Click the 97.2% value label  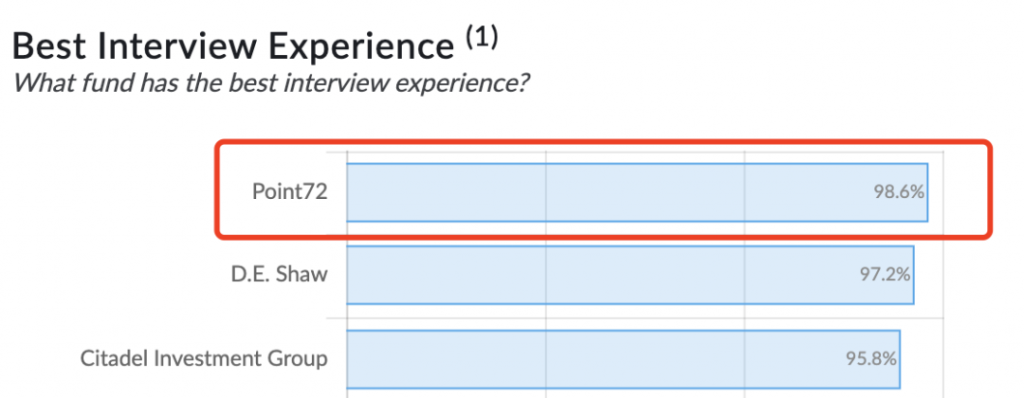[885, 274]
